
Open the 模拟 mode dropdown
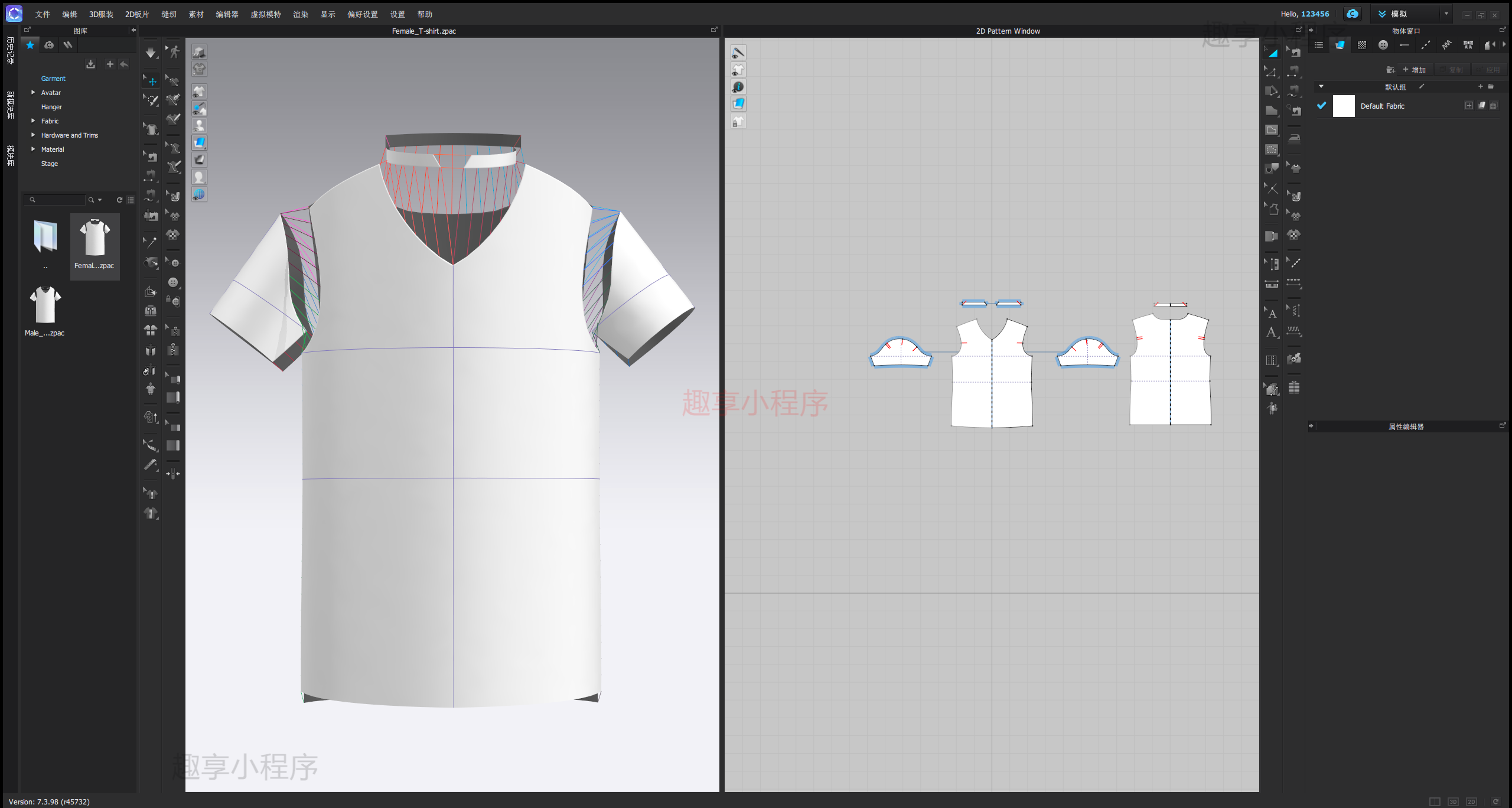click(1446, 14)
